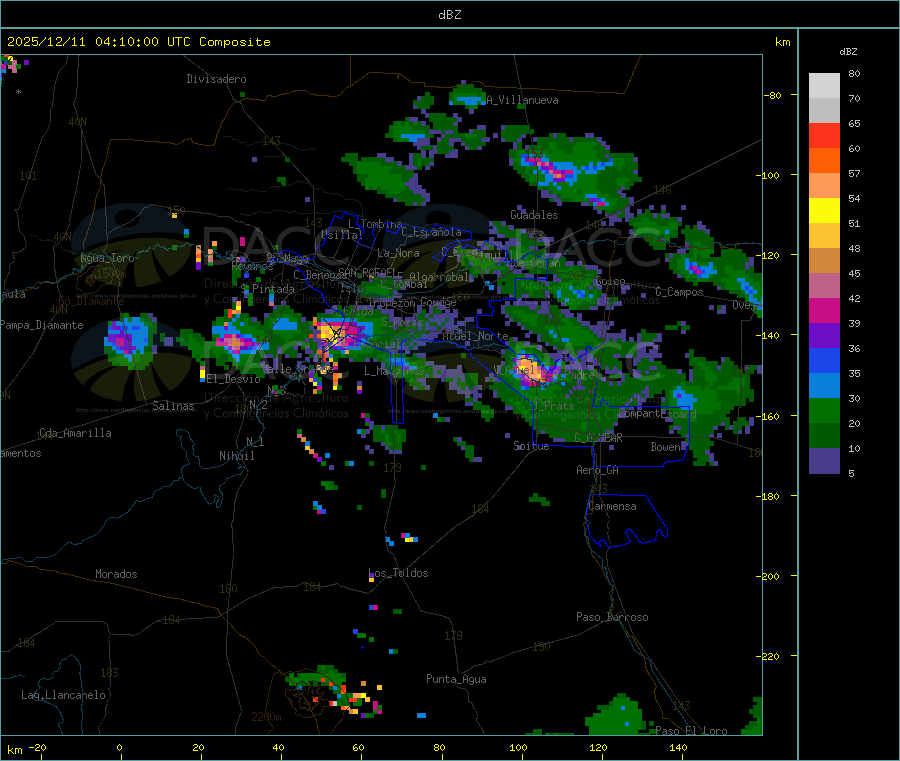Select the dark orange 57-60 dBZ swatch
This screenshot has height=761, width=900.
click(824, 161)
